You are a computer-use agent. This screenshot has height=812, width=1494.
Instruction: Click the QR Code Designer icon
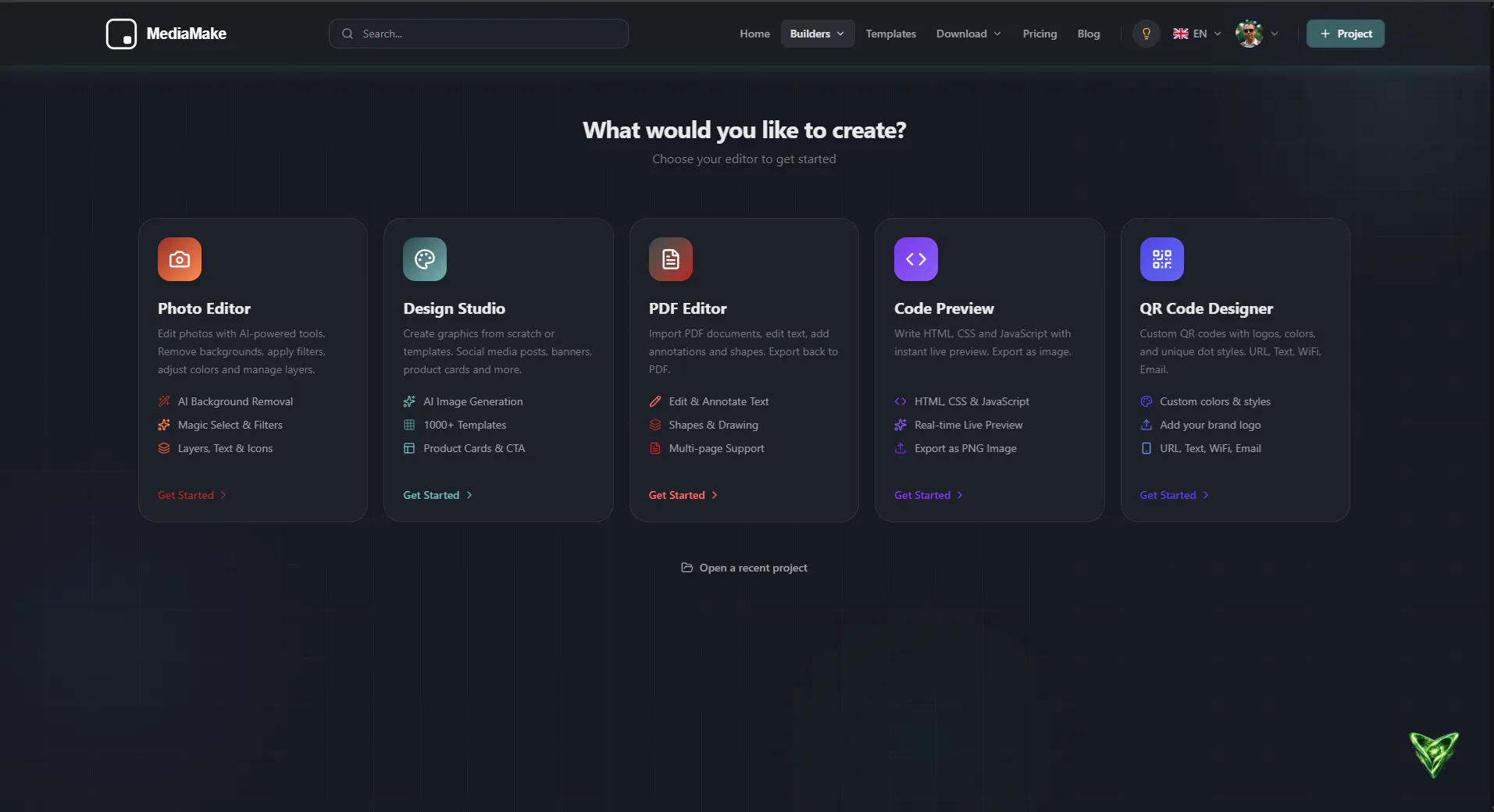(x=1161, y=259)
